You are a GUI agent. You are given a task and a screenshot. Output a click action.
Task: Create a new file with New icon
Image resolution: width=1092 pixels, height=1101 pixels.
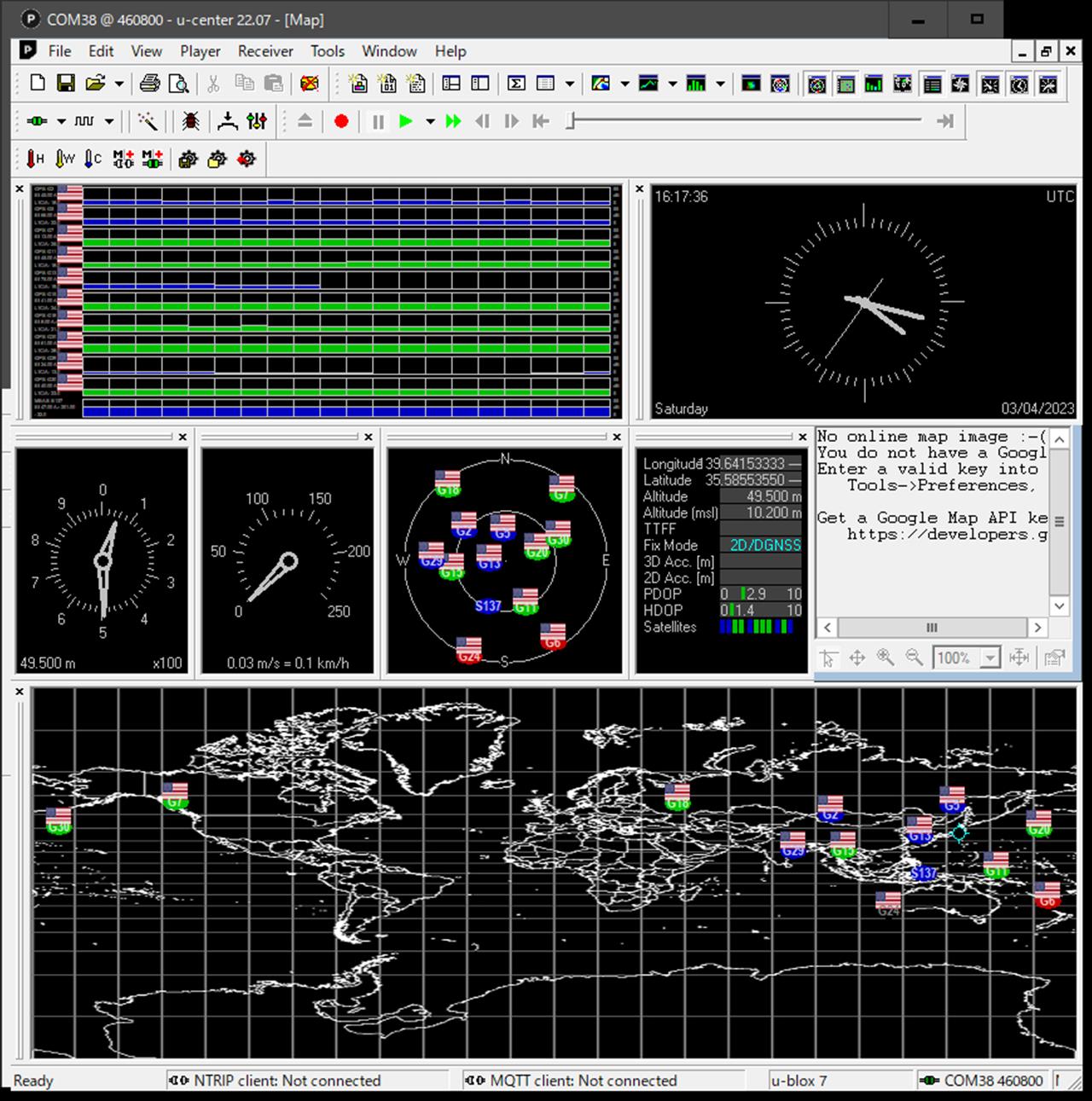38,83
